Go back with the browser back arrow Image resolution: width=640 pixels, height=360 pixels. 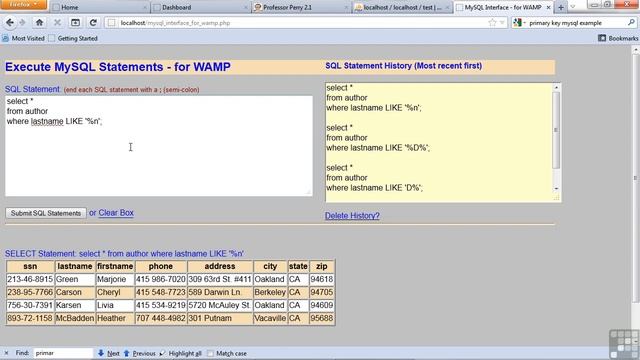[10, 23]
